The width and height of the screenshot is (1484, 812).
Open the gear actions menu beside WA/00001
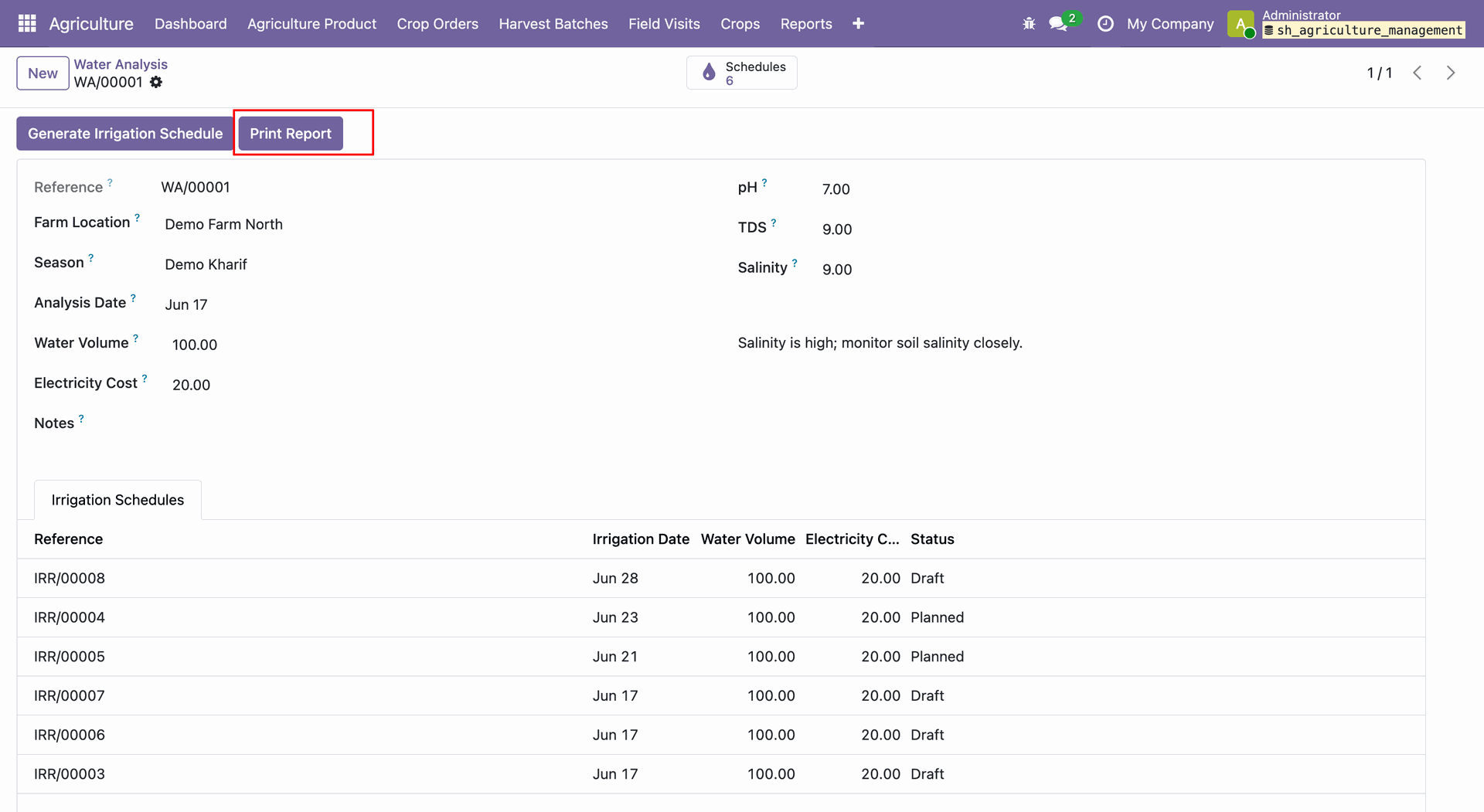click(x=156, y=82)
